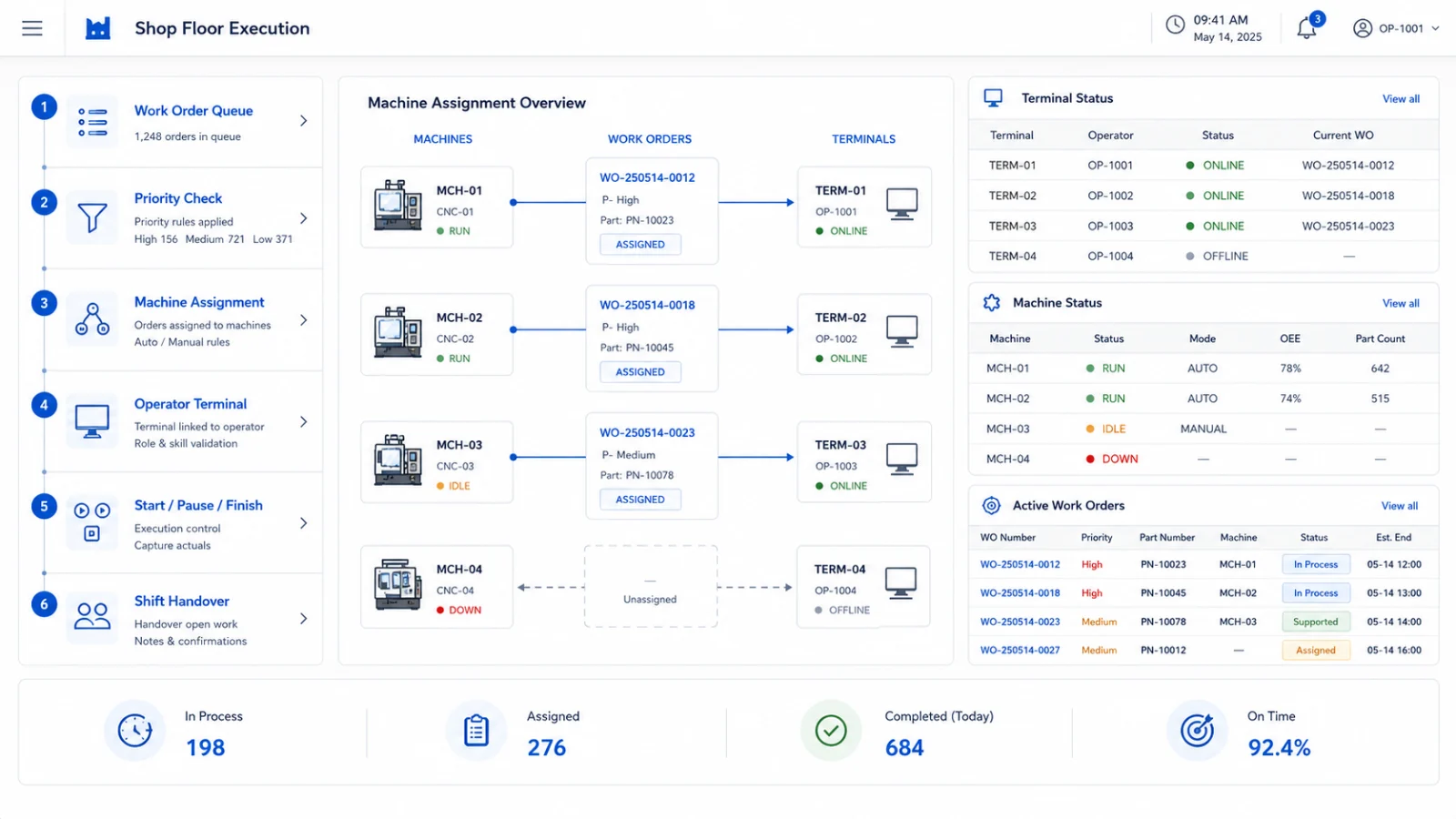Click the In Process clock icon
Viewport: 1456px width, 819px height.
pyautogui.click(x=135, y=730)
